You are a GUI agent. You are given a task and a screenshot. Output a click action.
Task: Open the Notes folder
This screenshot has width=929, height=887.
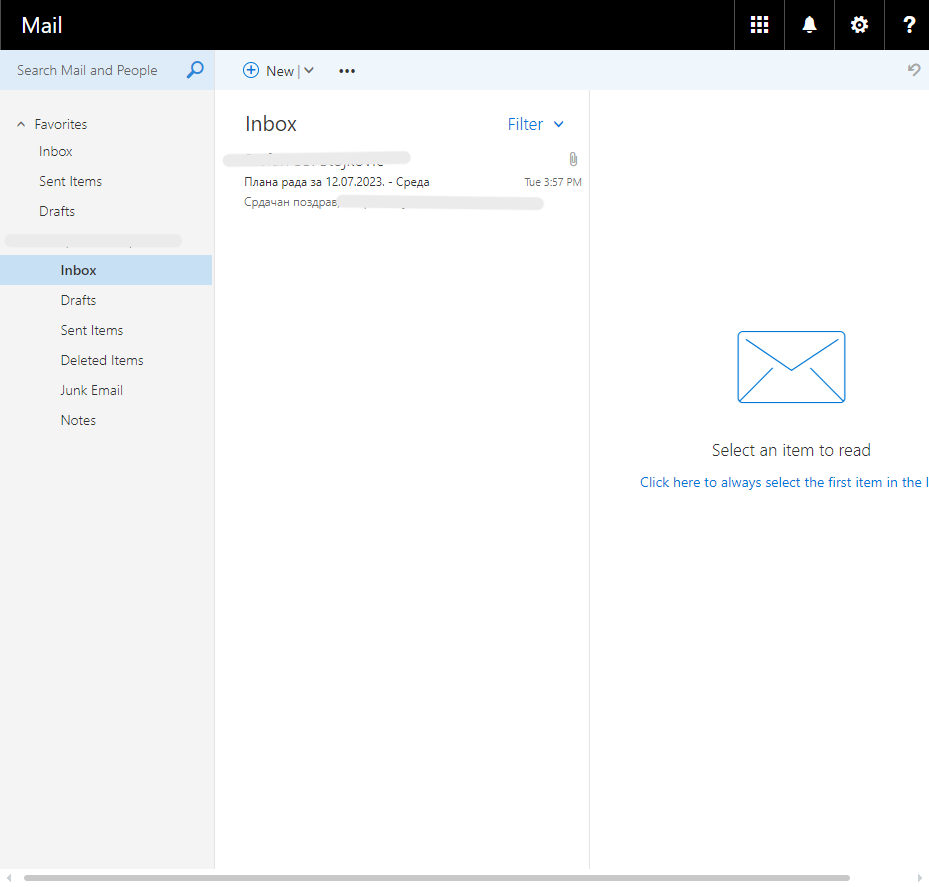pos(78,421)
